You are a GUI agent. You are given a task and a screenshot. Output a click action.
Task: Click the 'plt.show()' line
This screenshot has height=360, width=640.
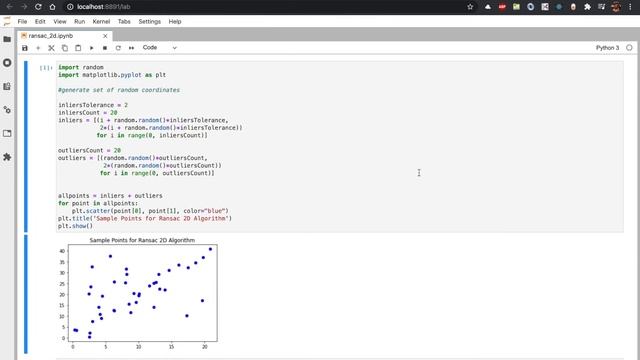[76, 226]
